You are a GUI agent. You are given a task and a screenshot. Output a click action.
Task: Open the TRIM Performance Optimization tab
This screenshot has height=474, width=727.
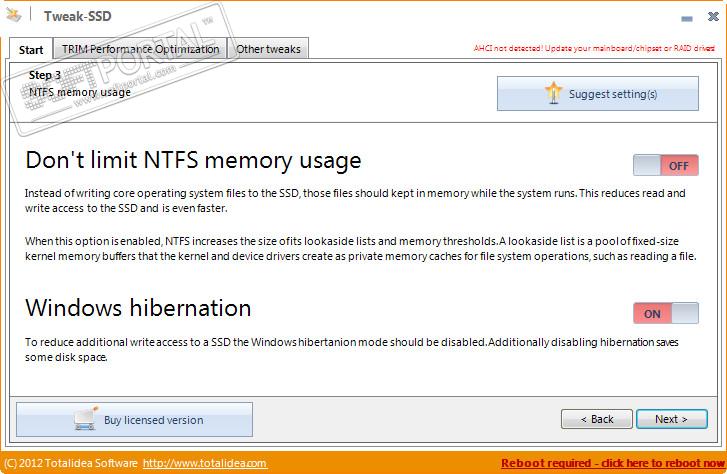coord(140,49)
